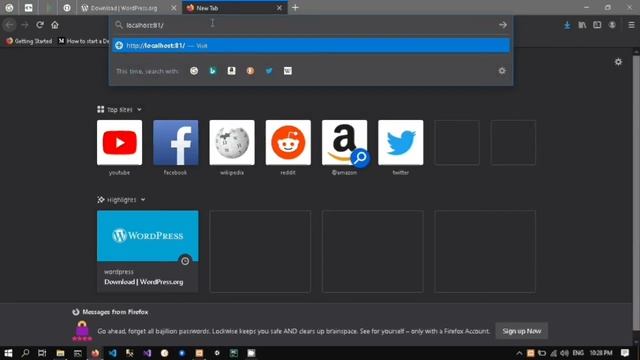Image resolution: width=640 pixels, height=360 pixels.
Task: Open 'How to start a De' bookmark
Action: coord(84,41)
